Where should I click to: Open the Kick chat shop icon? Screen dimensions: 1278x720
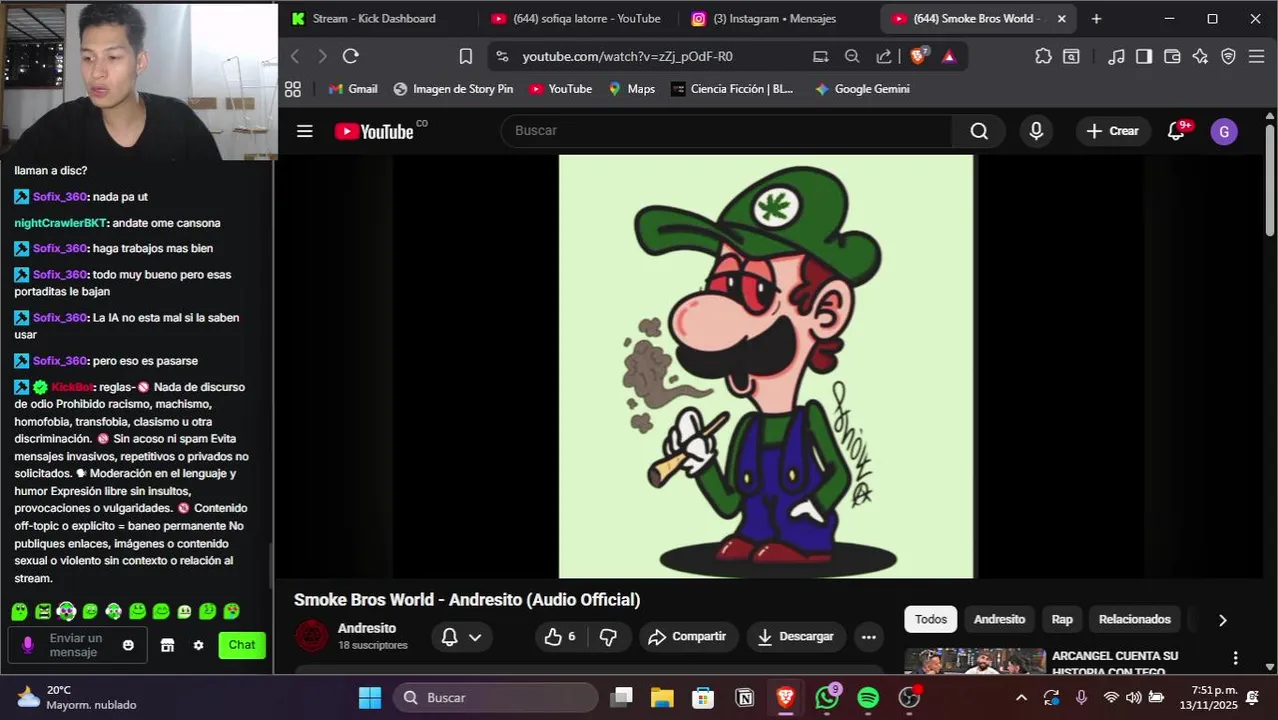167,646
